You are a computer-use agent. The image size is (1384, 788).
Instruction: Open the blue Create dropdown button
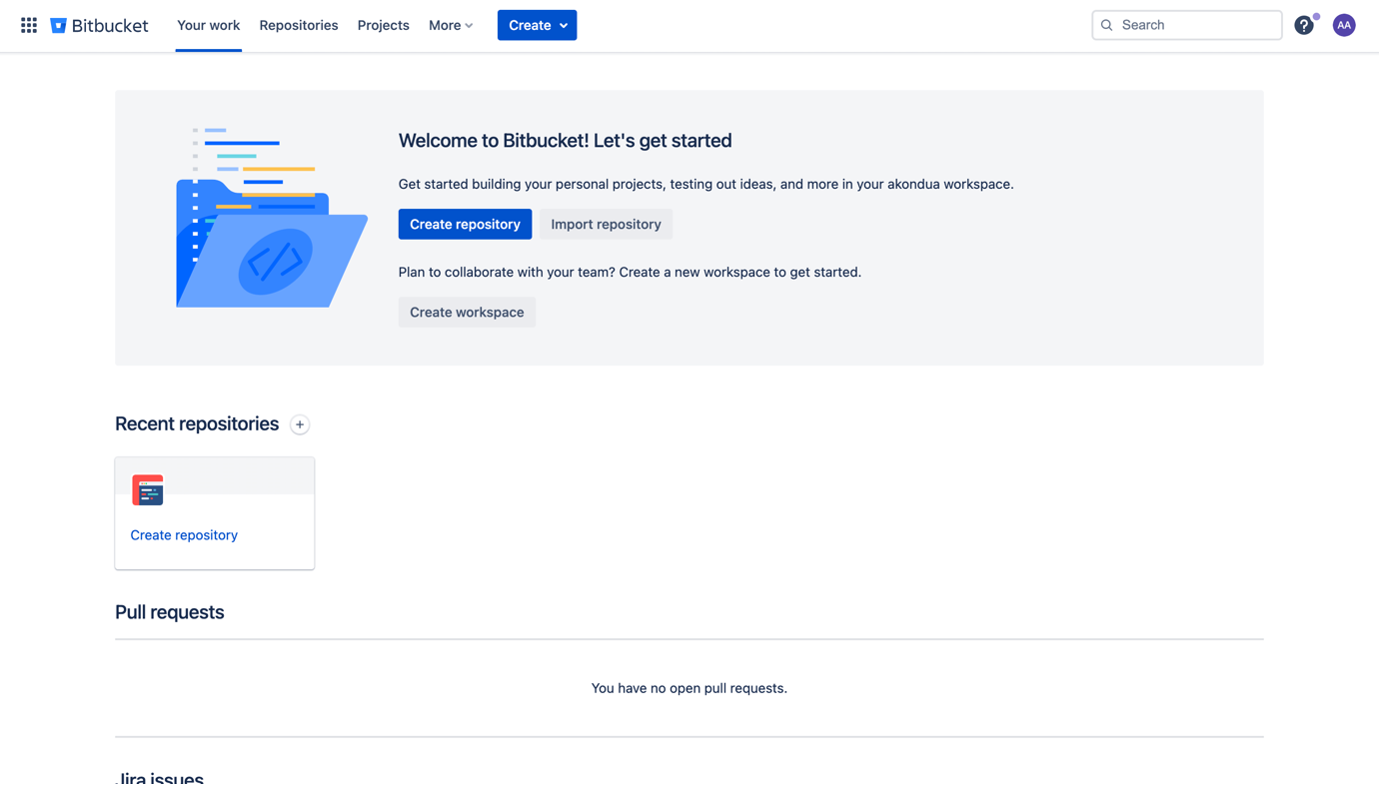pos(537,25)
